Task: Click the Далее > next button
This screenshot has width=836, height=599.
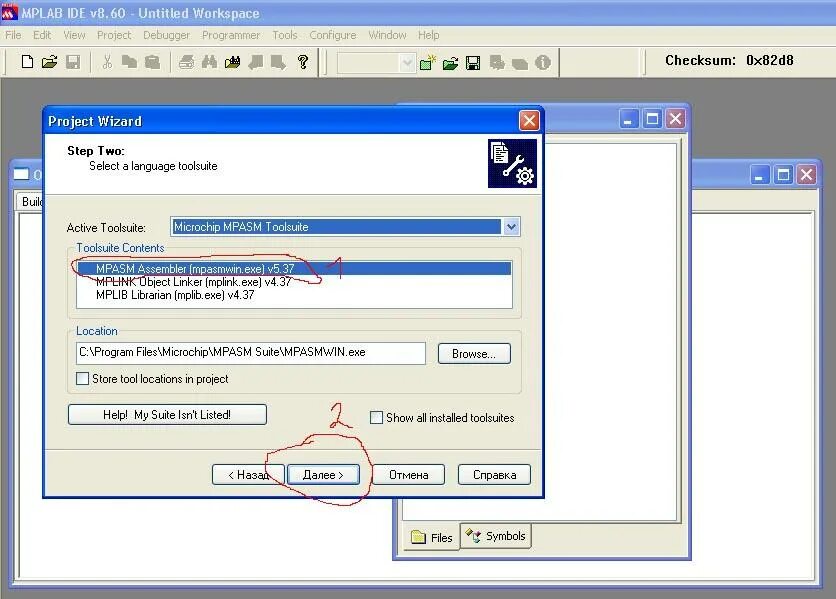Action: click(323, 475)
